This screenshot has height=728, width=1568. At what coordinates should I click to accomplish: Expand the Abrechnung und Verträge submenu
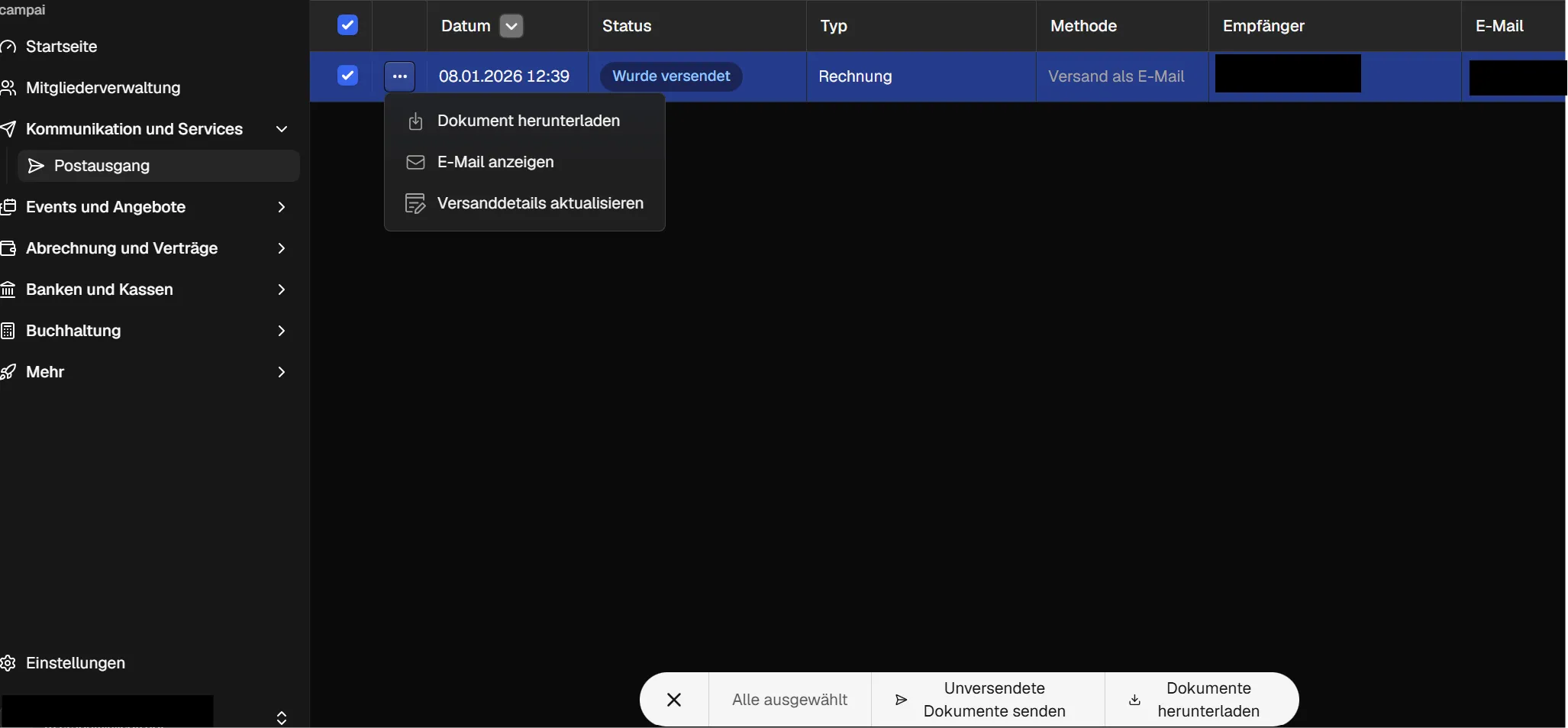point(282,249)
